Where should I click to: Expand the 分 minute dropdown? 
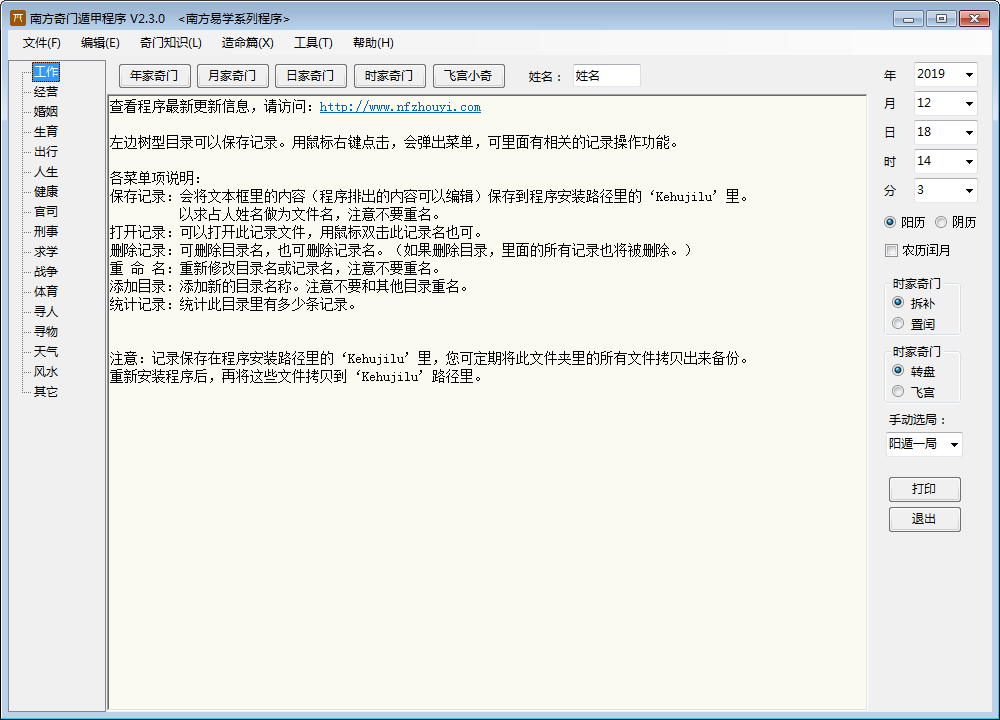[969, 190]
